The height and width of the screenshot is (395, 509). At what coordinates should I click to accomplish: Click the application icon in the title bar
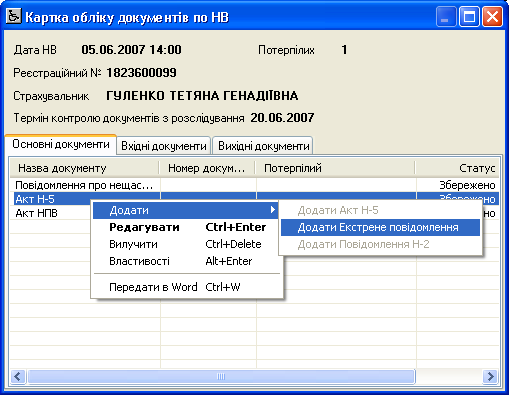pyautogui.click(x=13, y=16)
